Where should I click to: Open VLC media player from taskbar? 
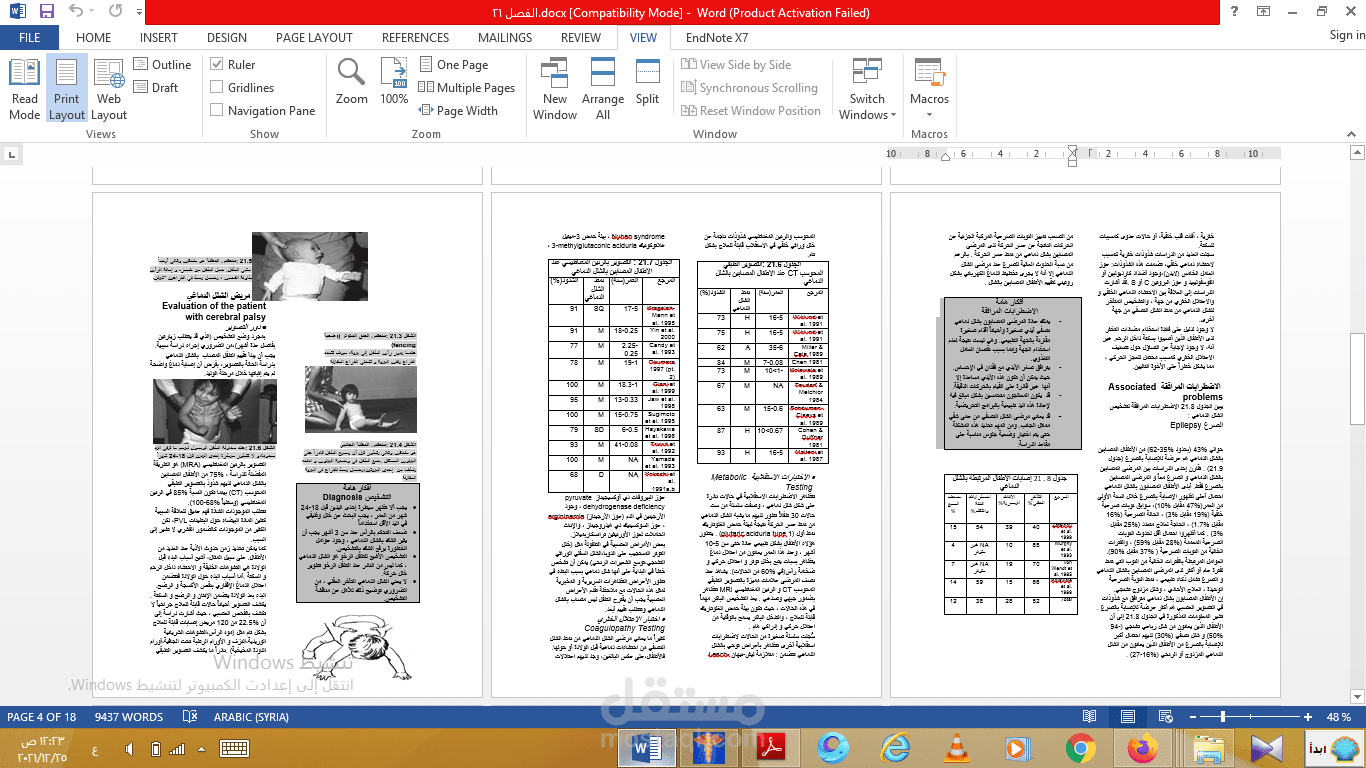956,748
